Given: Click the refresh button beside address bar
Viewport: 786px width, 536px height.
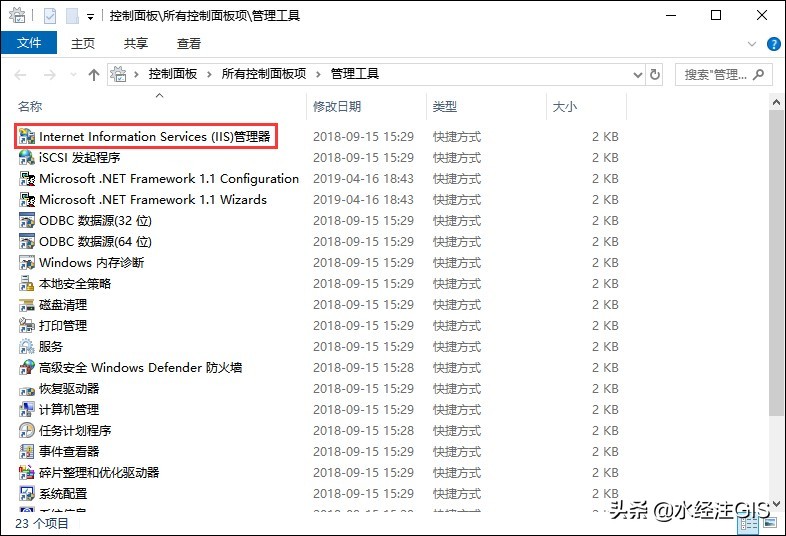Looking at the screenshot, I should point(655,75).
